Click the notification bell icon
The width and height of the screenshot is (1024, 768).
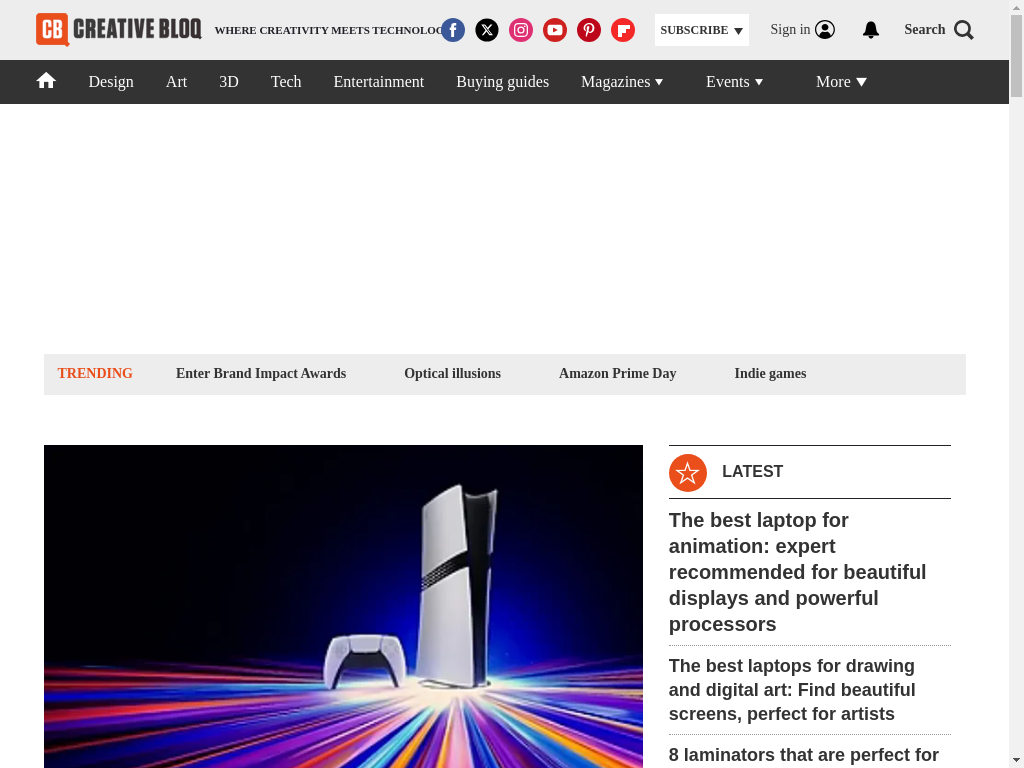pyautogui.click(x=871, y=30)
